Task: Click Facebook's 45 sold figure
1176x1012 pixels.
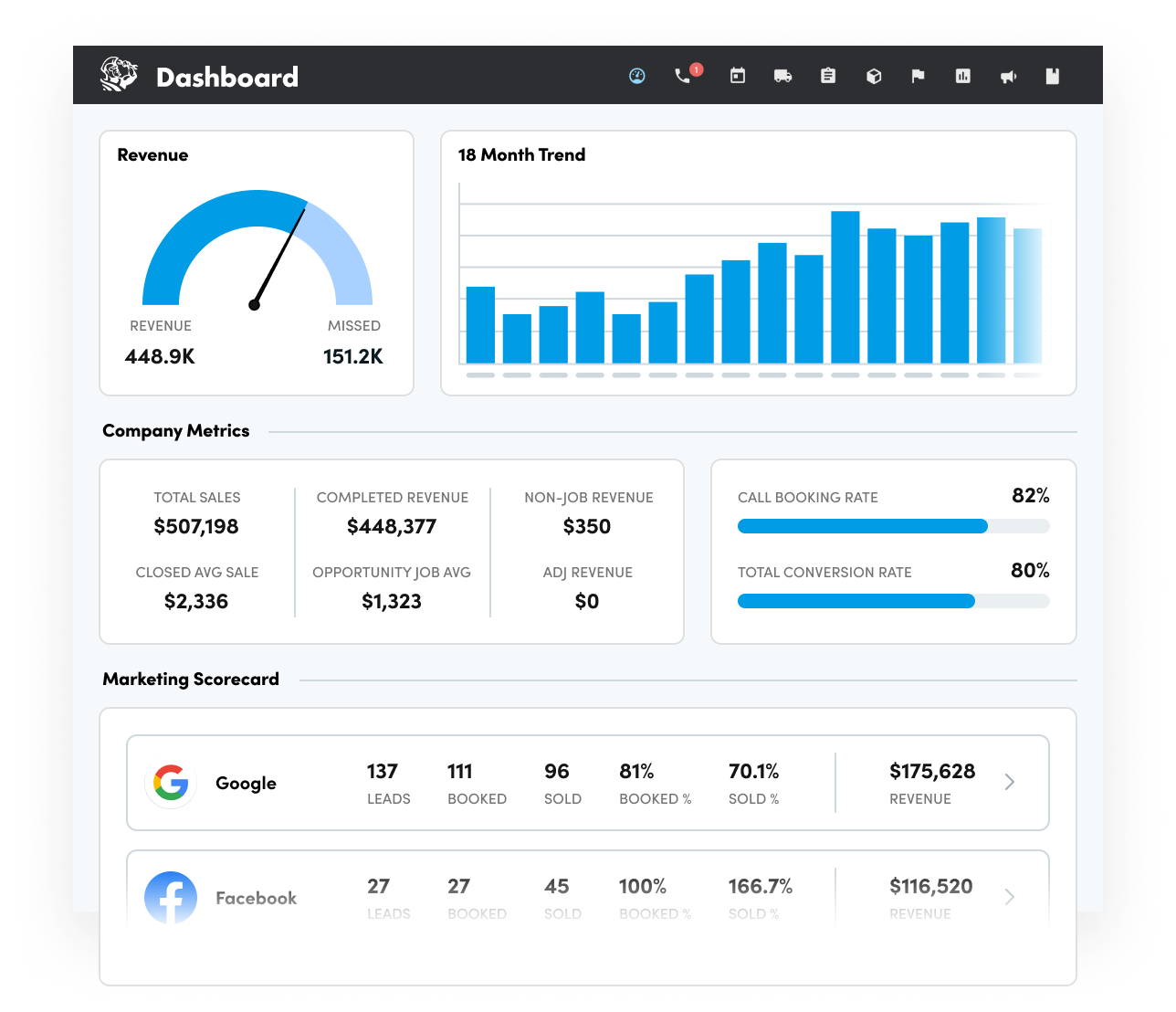Action: point(557,887)
